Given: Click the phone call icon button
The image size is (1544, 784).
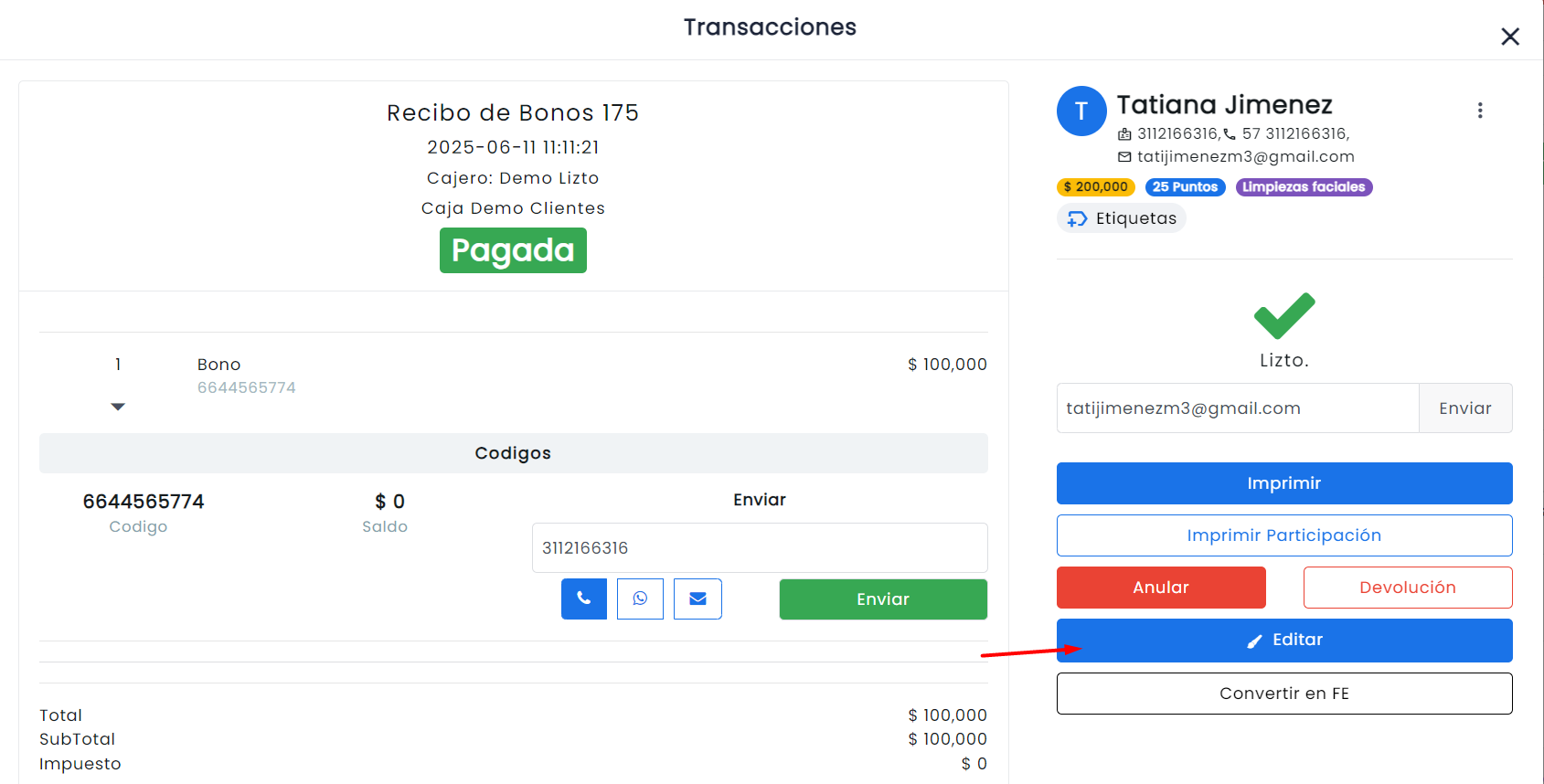Looking at the screenshot, I should tap(584, 599).
